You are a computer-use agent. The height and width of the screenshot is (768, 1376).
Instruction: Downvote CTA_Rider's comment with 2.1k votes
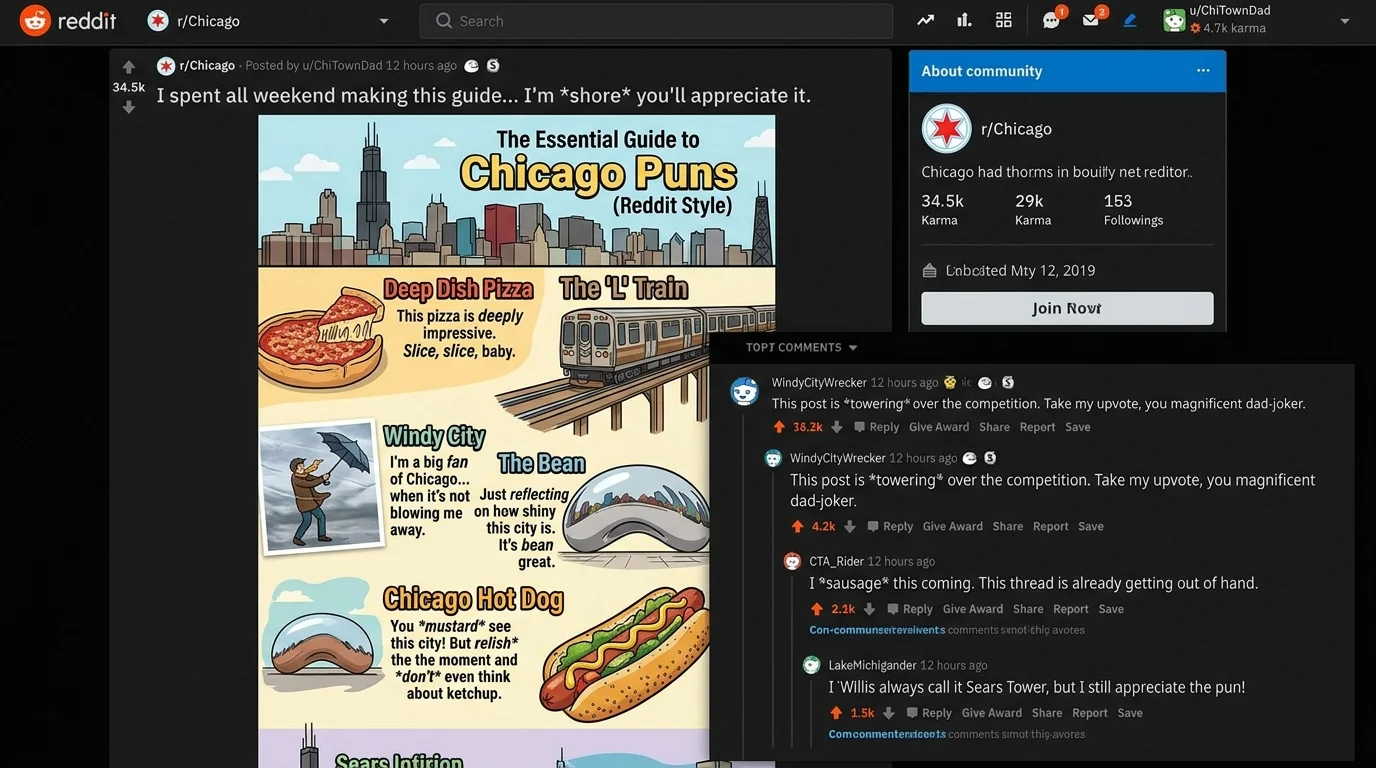click(x=869, y=609)
